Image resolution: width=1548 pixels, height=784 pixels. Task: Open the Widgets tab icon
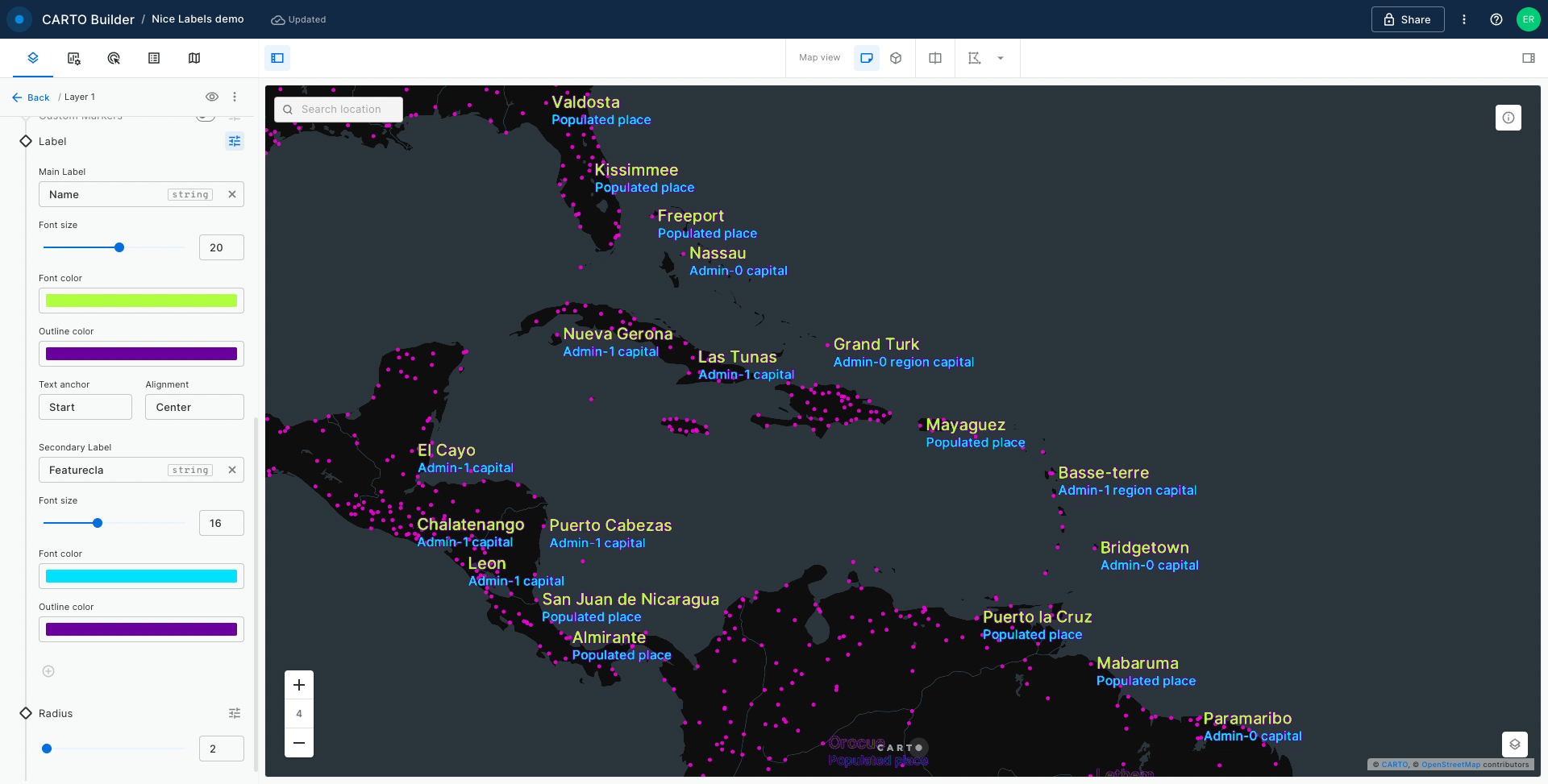73,58
